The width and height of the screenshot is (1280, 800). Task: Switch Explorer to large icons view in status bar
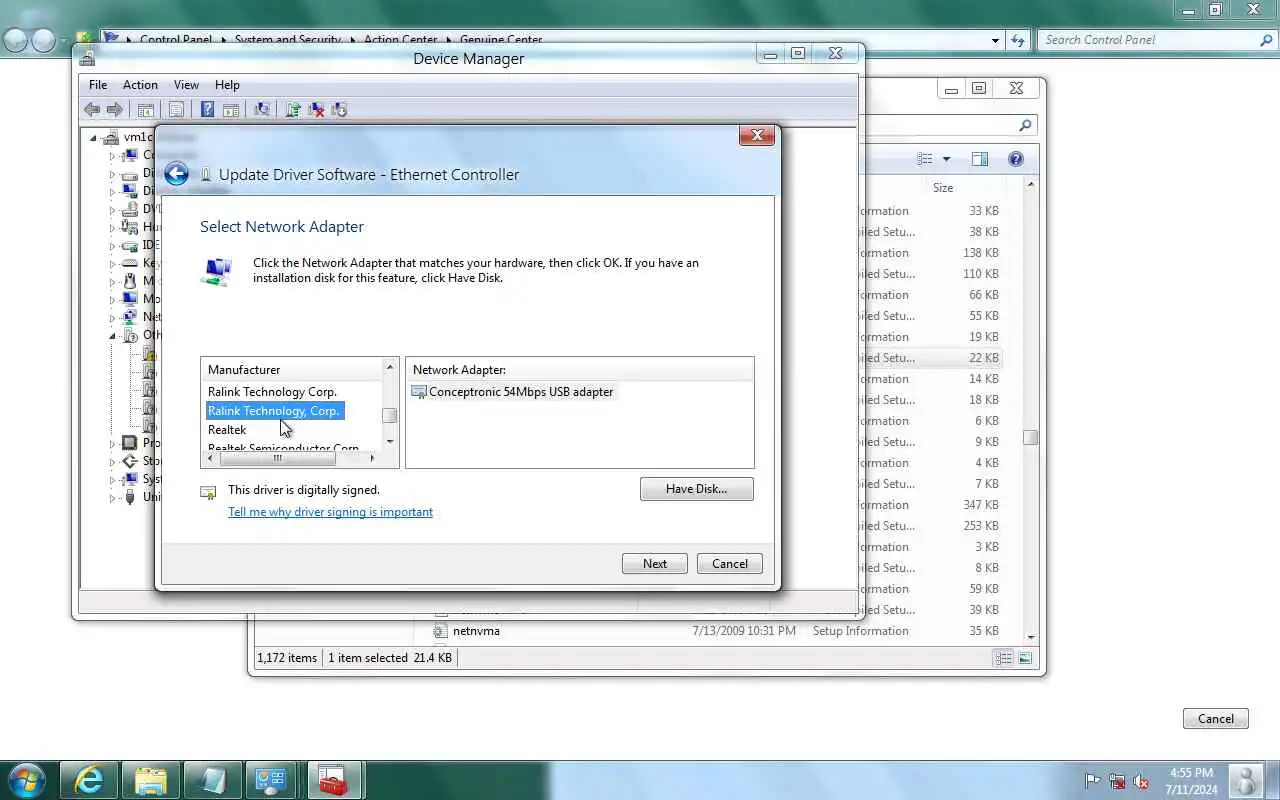click(x=1025, y=658)
